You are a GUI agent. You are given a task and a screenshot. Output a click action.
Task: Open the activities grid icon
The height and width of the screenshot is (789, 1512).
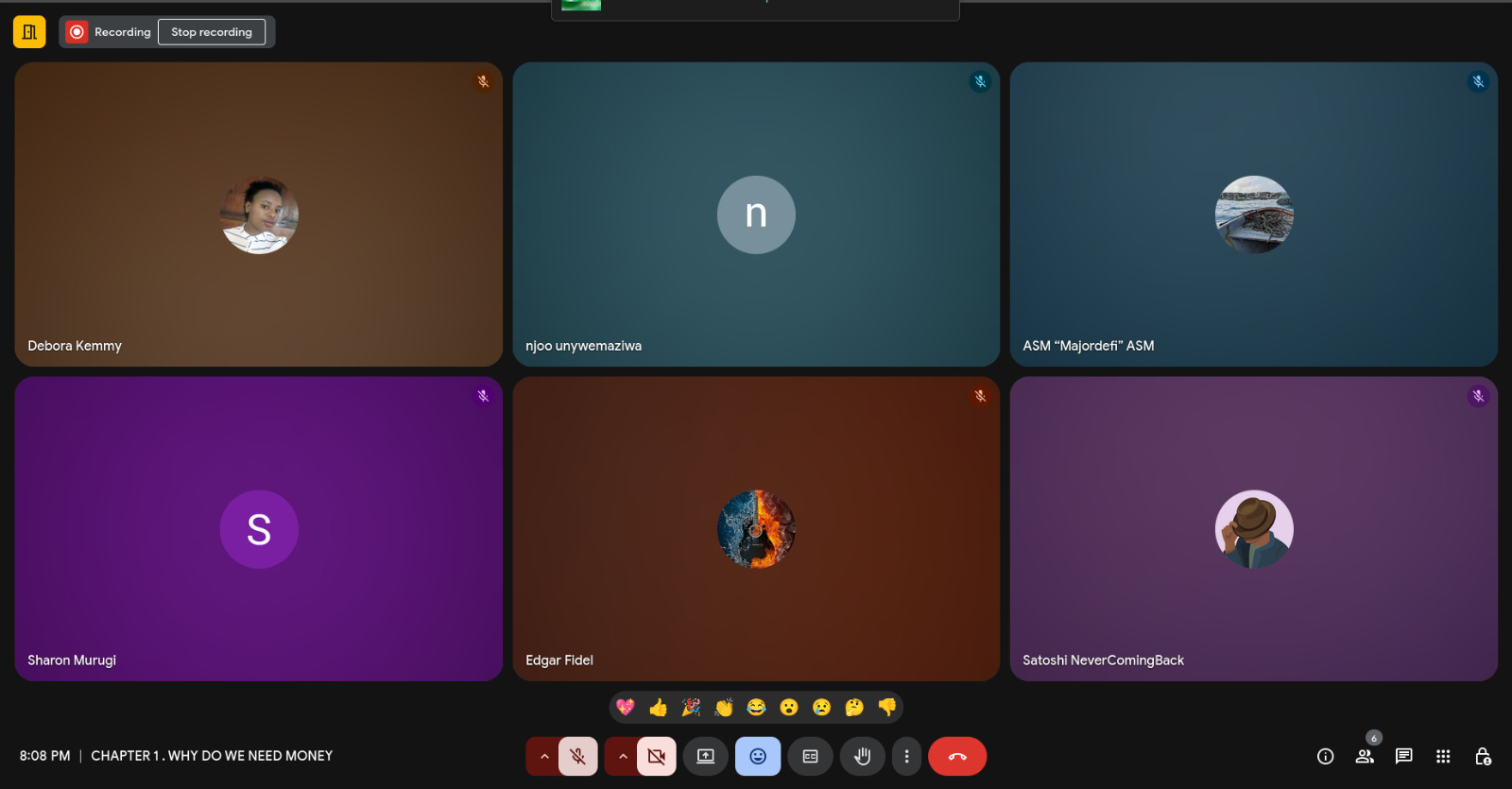tap(1443, 756)
